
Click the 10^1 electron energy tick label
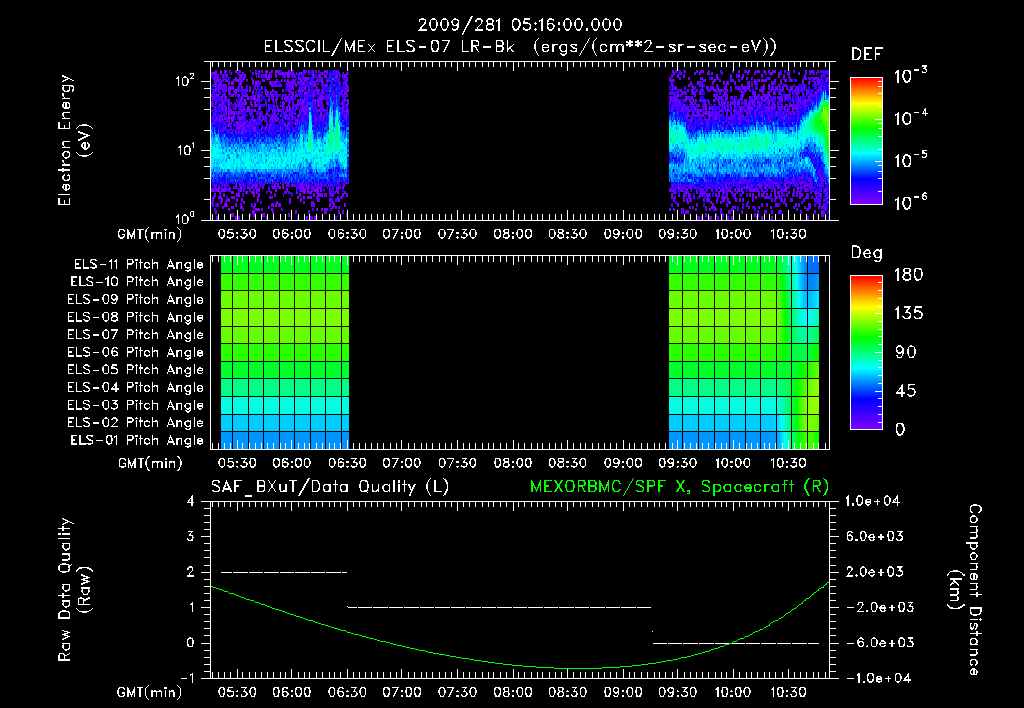click(185, 150)
